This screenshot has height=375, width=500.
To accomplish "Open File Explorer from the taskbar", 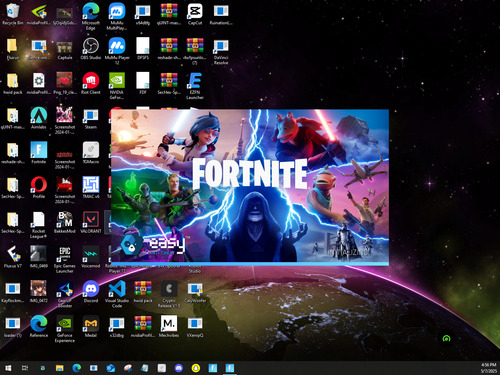I will [60, 368].
